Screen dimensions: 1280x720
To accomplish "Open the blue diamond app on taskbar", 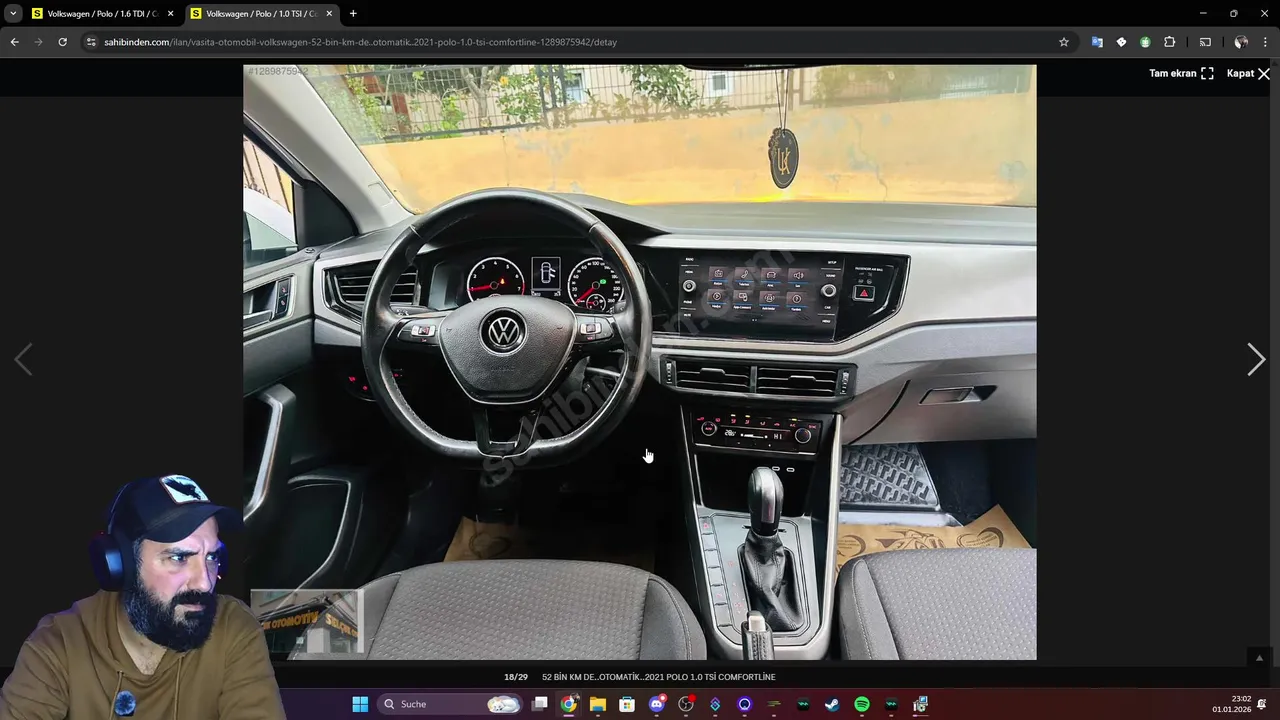I will coord(715,704).
